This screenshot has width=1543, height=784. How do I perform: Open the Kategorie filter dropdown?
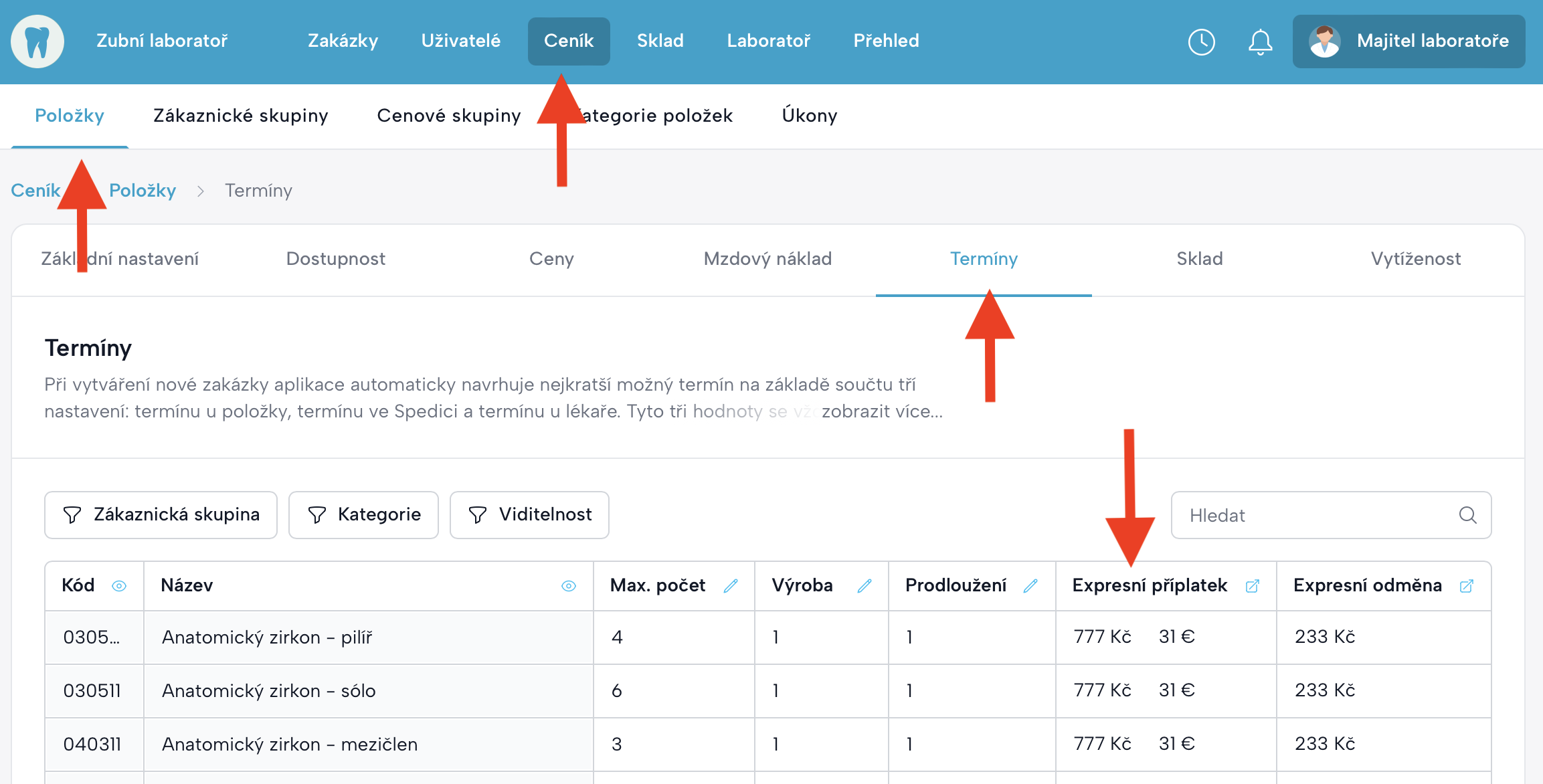coord(363,515)
